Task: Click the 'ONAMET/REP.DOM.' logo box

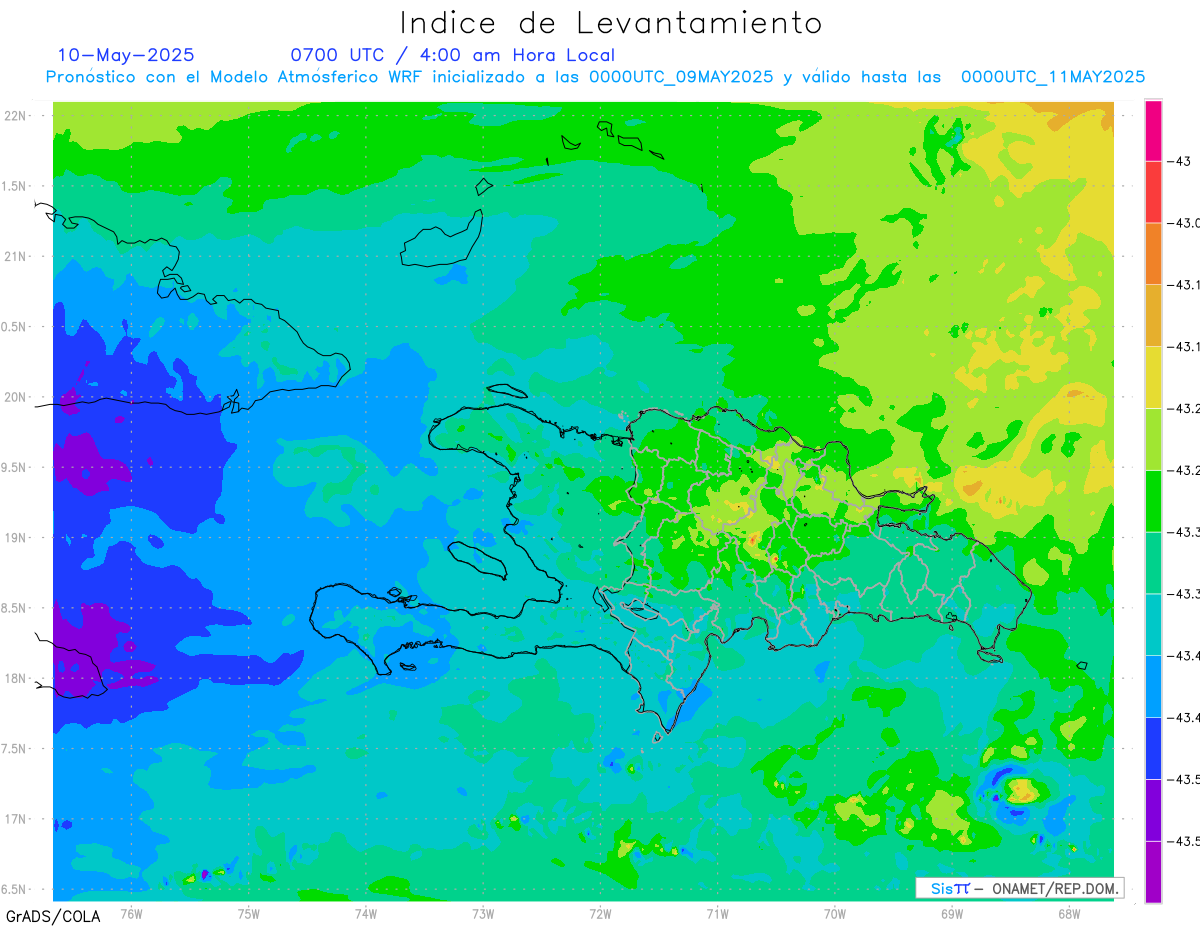Action: click(x=1019, y=888)
